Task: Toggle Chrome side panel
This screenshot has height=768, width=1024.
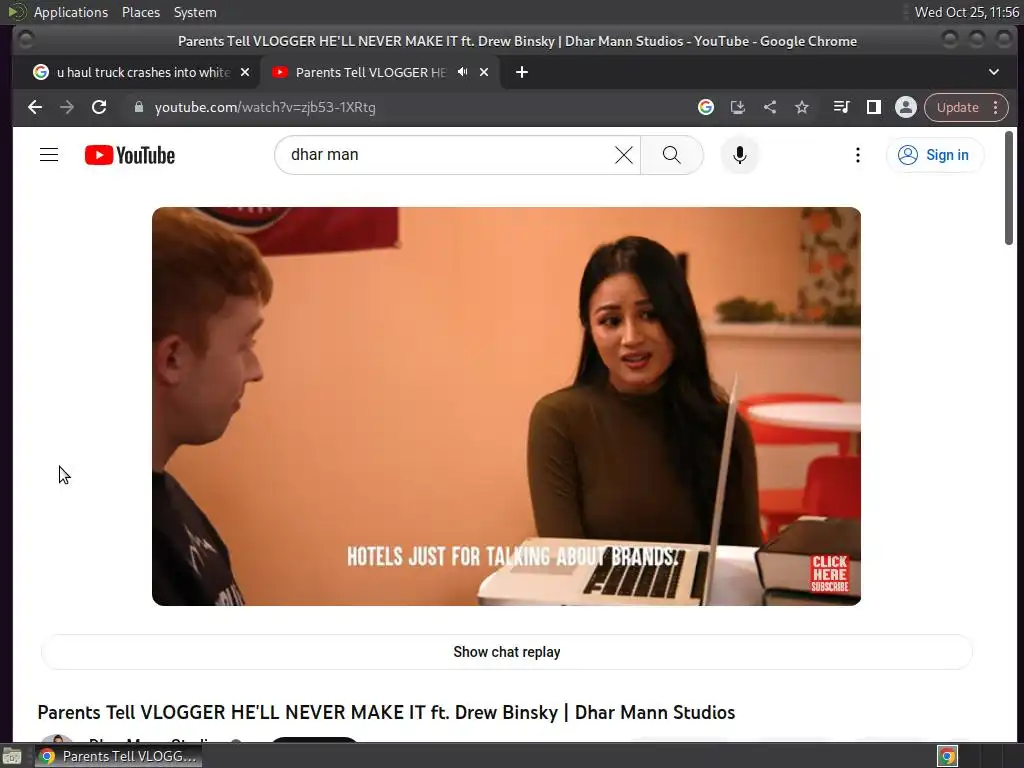Action: [873, 107]
